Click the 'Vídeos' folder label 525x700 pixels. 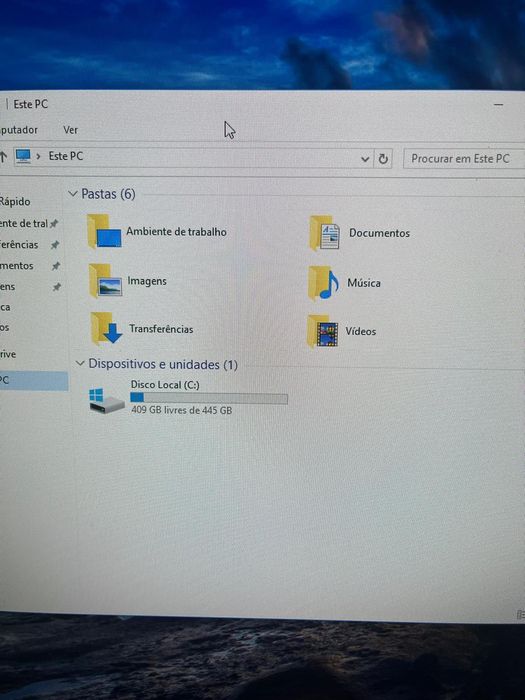(361, 331)
